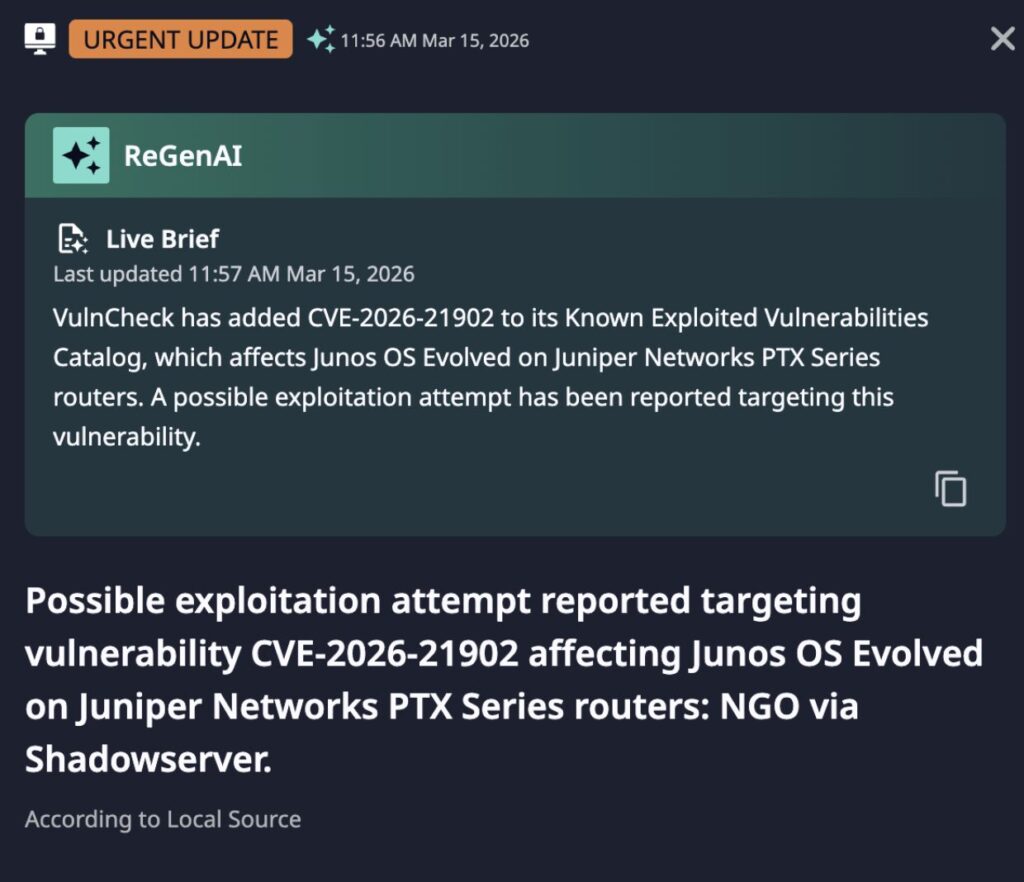Viewport: 1024px width, 882px height.
Task: Click the sparkle icon beside the timestamp
Action: point(320,38)
